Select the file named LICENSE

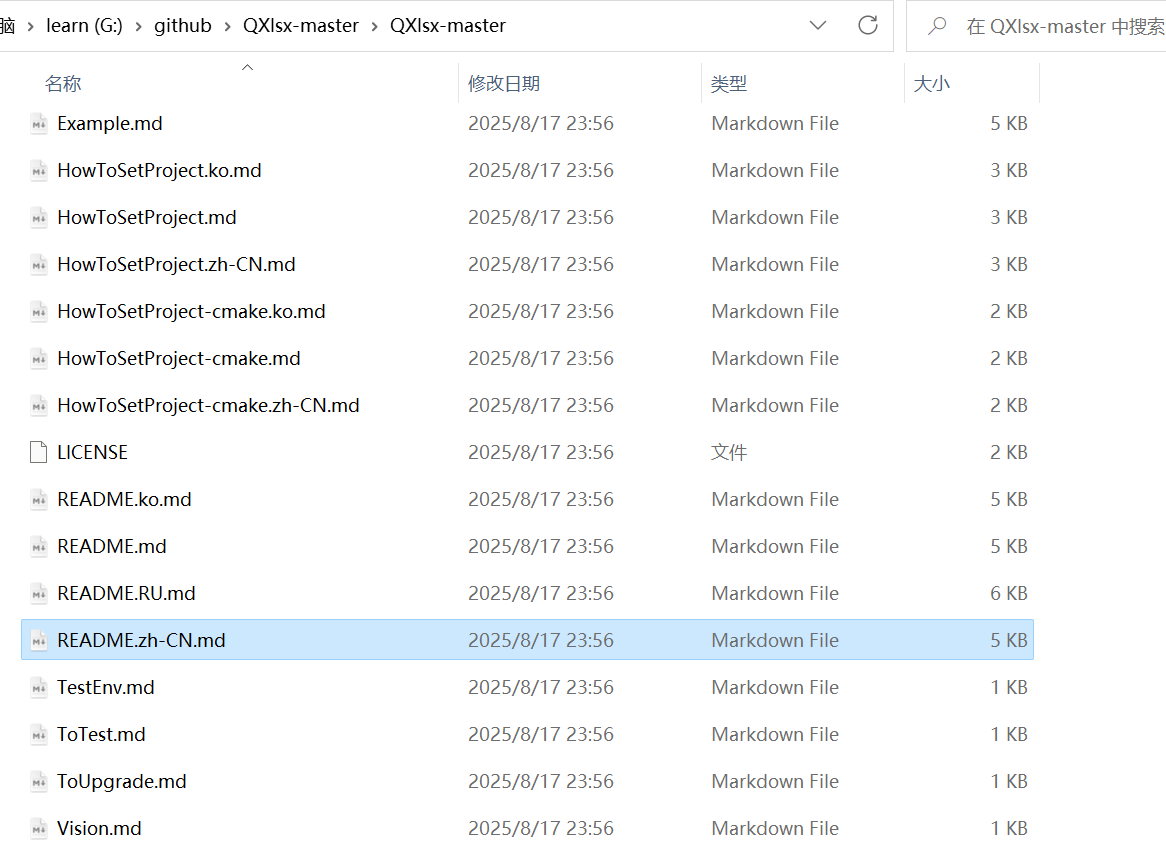[92, 452]
